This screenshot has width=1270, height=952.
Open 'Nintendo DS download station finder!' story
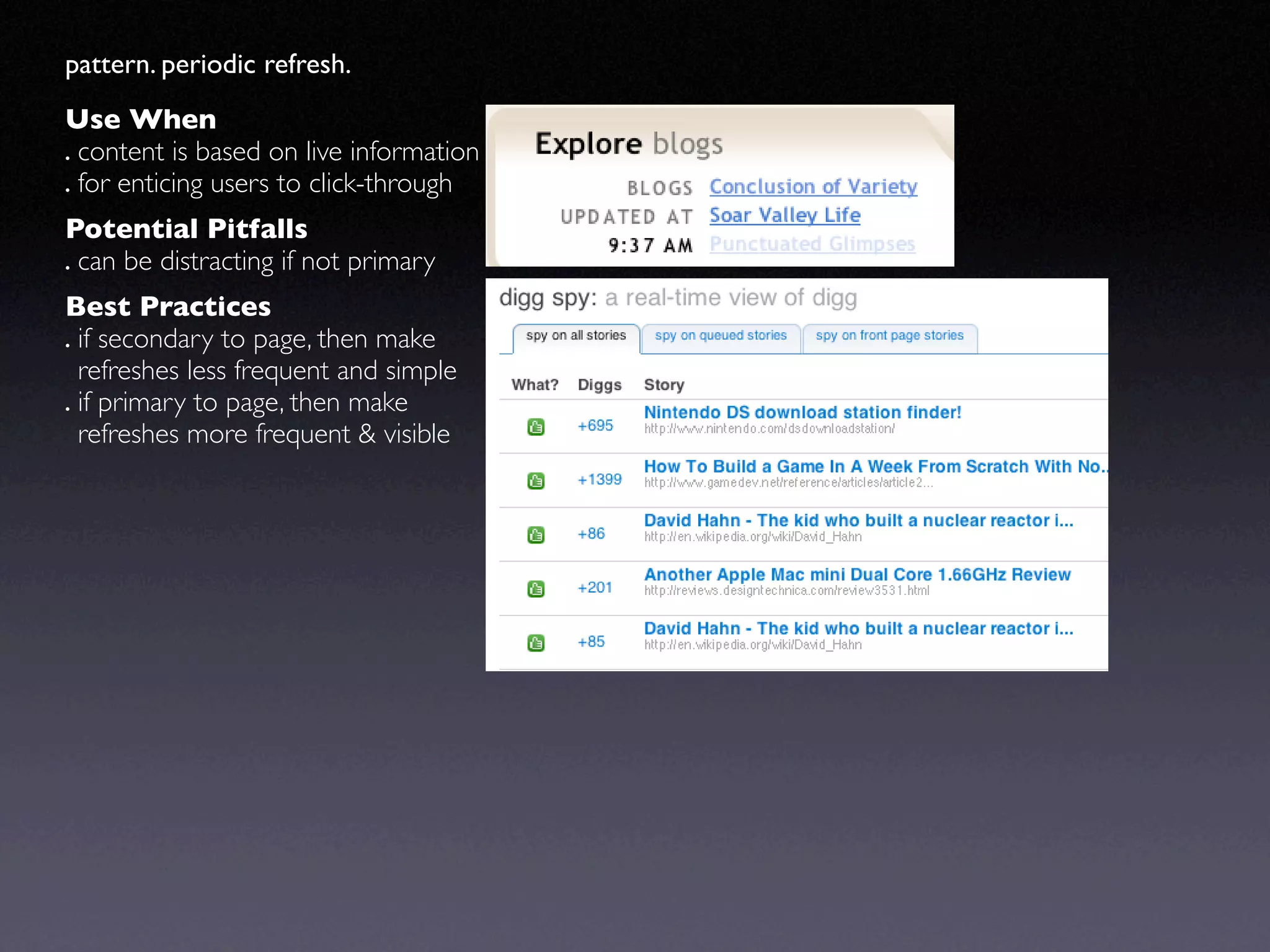802,413
